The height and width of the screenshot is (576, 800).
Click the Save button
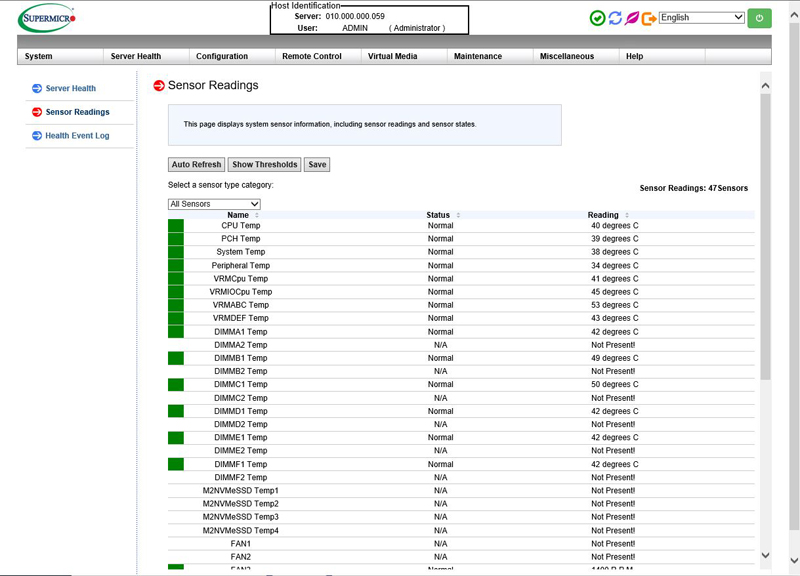point(317,165)
